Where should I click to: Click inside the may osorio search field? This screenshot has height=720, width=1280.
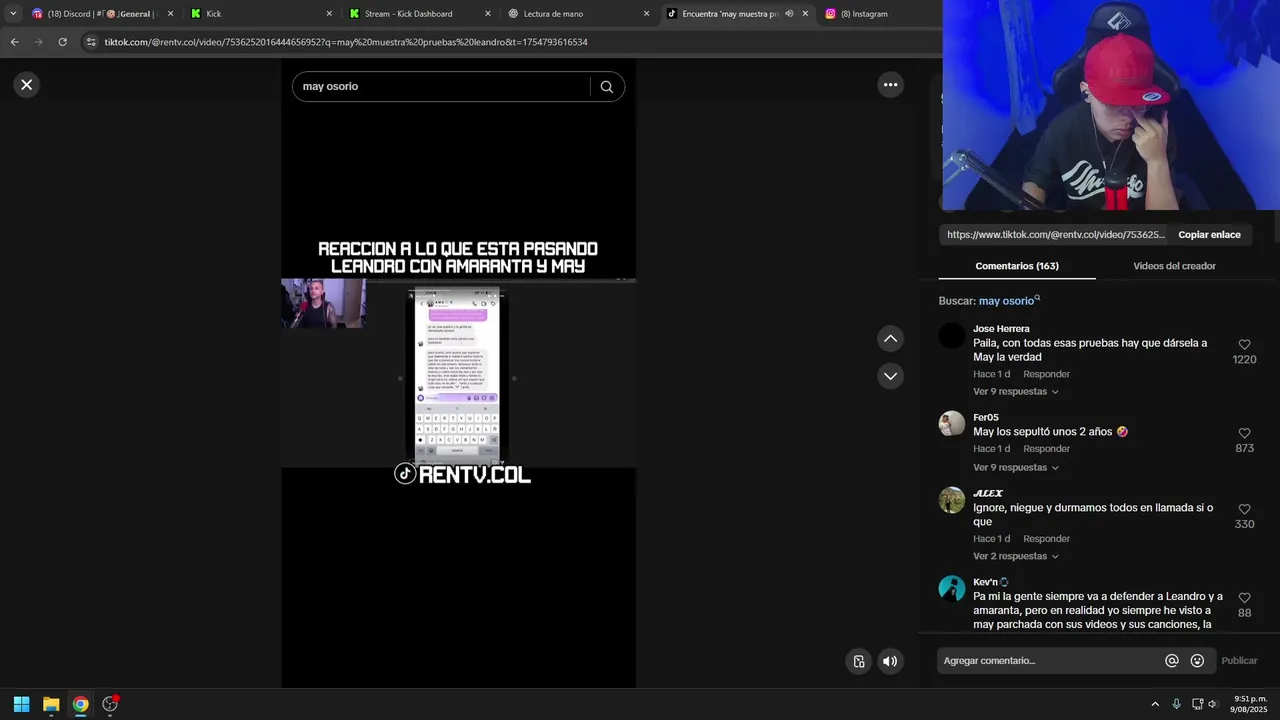pyautogui.click(x=440, y=87)
